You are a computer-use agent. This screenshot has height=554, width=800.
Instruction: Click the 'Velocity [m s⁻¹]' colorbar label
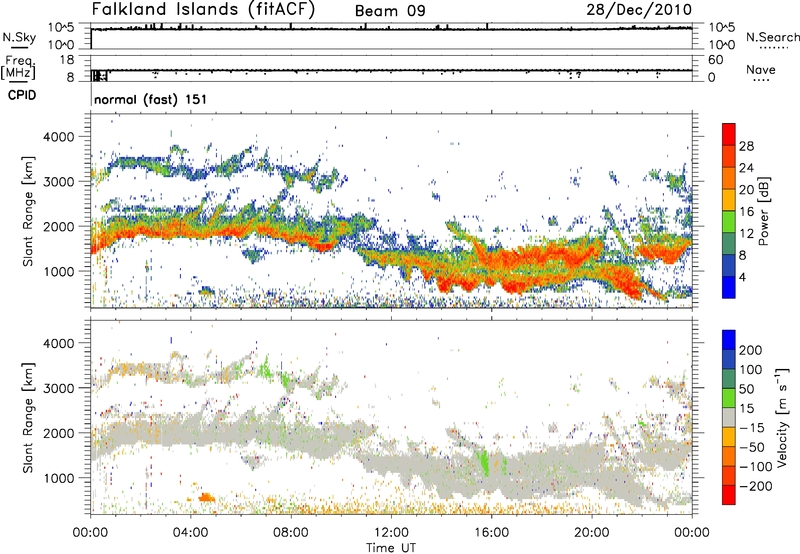coord(782,417)
